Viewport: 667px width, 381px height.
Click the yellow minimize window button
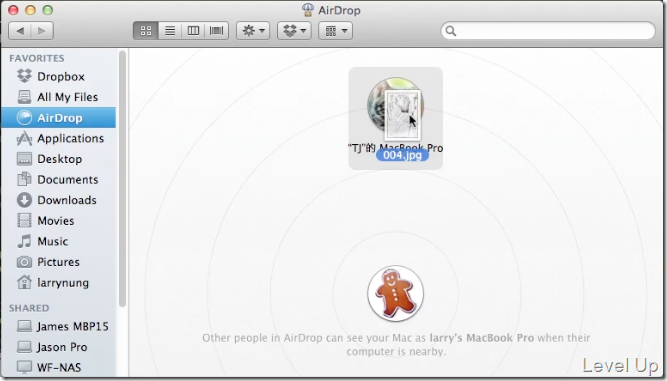tap(30, 10)
